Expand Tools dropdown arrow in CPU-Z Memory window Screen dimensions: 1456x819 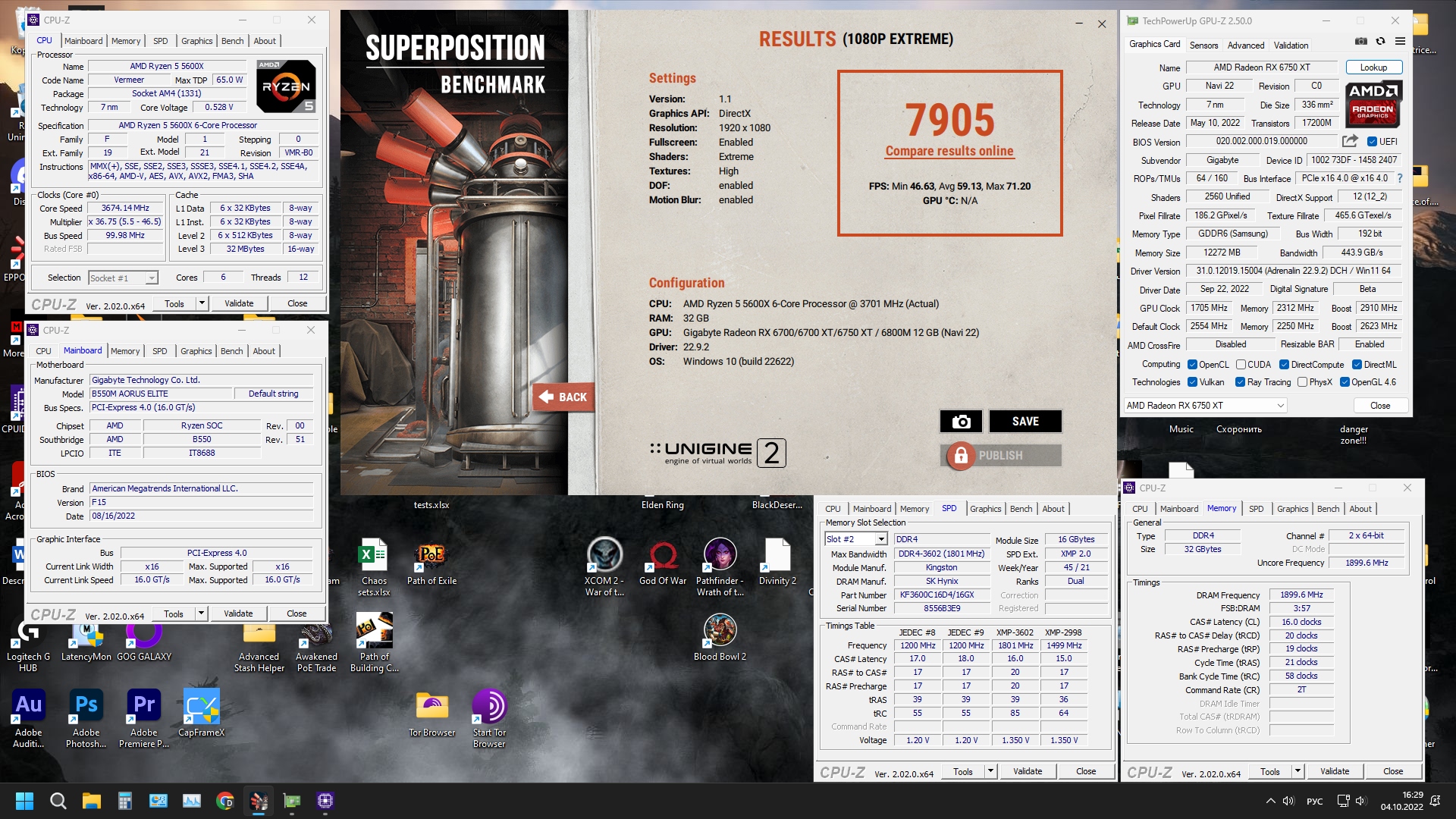point(1297,771)
